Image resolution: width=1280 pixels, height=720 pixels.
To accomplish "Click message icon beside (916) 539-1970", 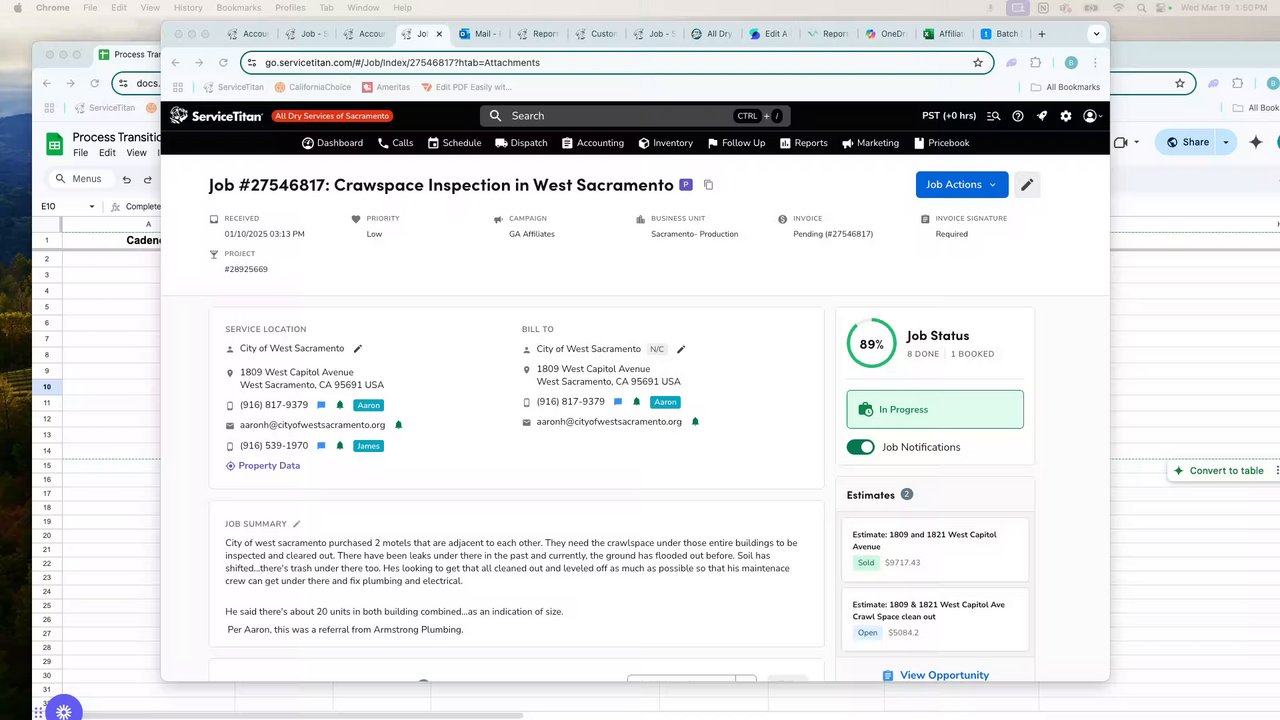I will 321,446.
